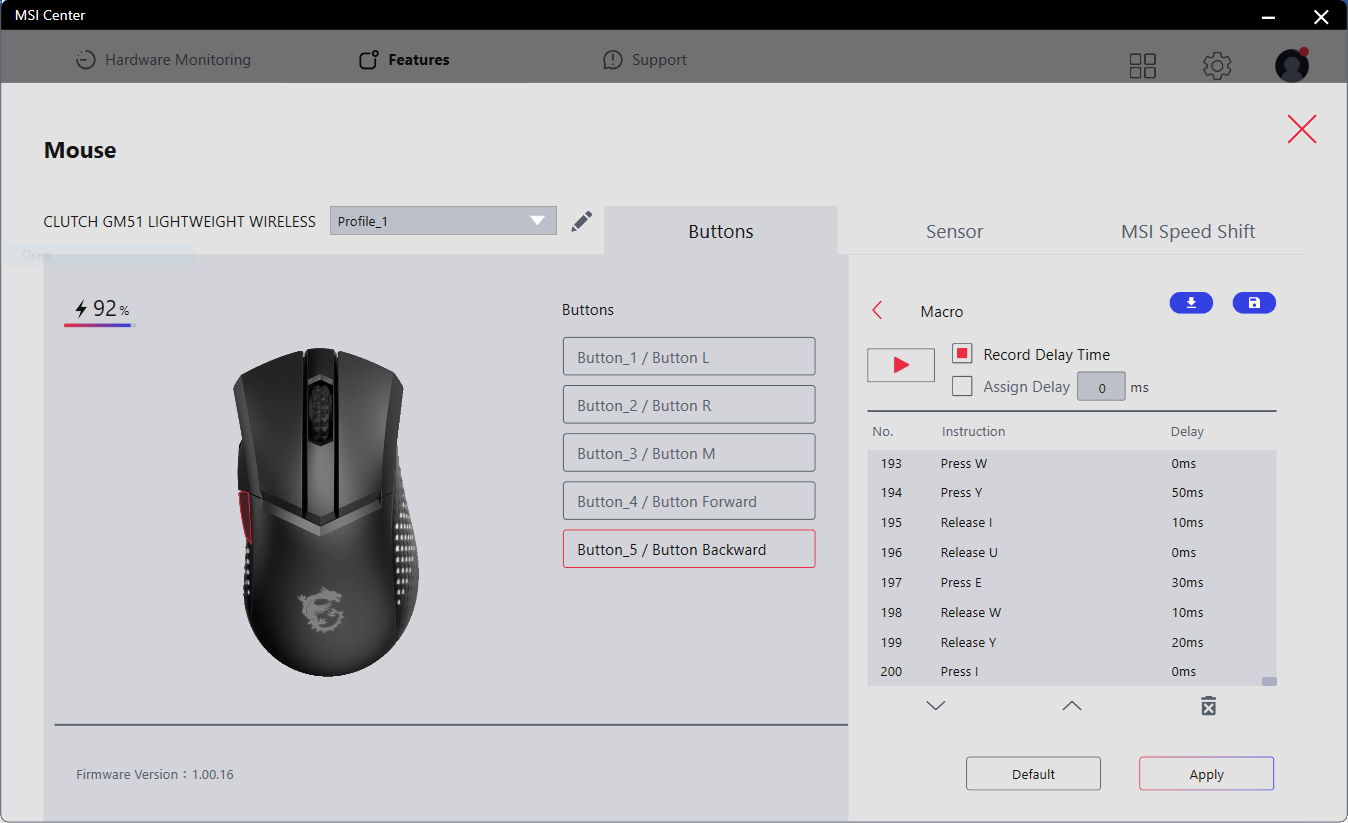Open the Profile_1 dropdown
Image resolution: width=1348 pixels, height=823 pixels.
coord(443,221)
